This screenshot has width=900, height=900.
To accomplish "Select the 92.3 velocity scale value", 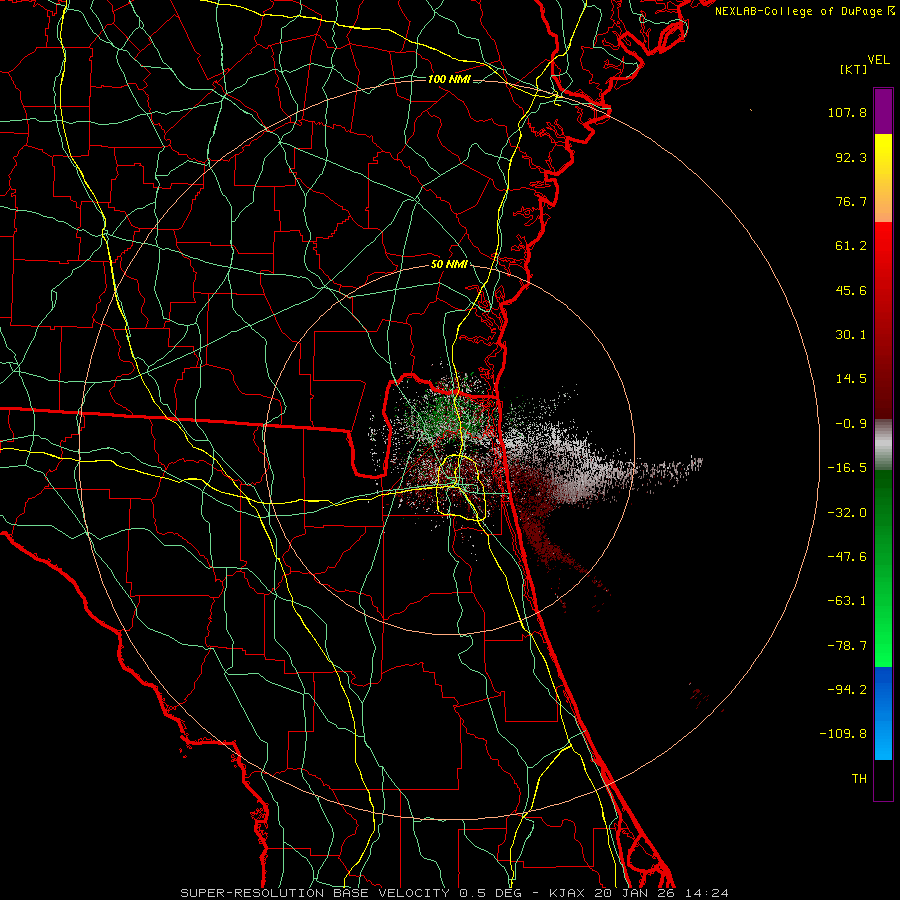I will point(851,157).
